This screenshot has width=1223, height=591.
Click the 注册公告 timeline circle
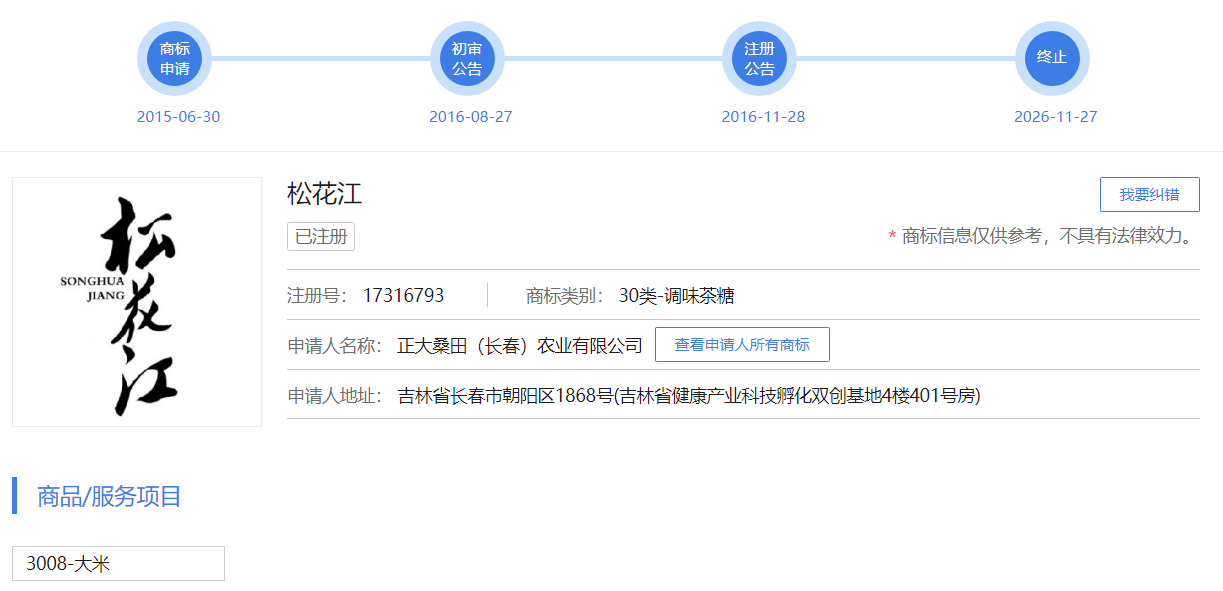click(760, 58)
